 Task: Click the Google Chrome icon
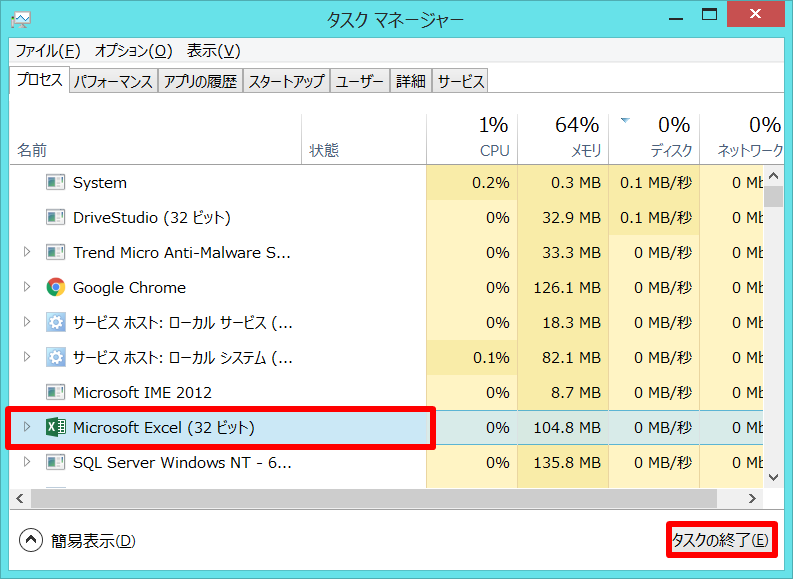coord(56,287)
